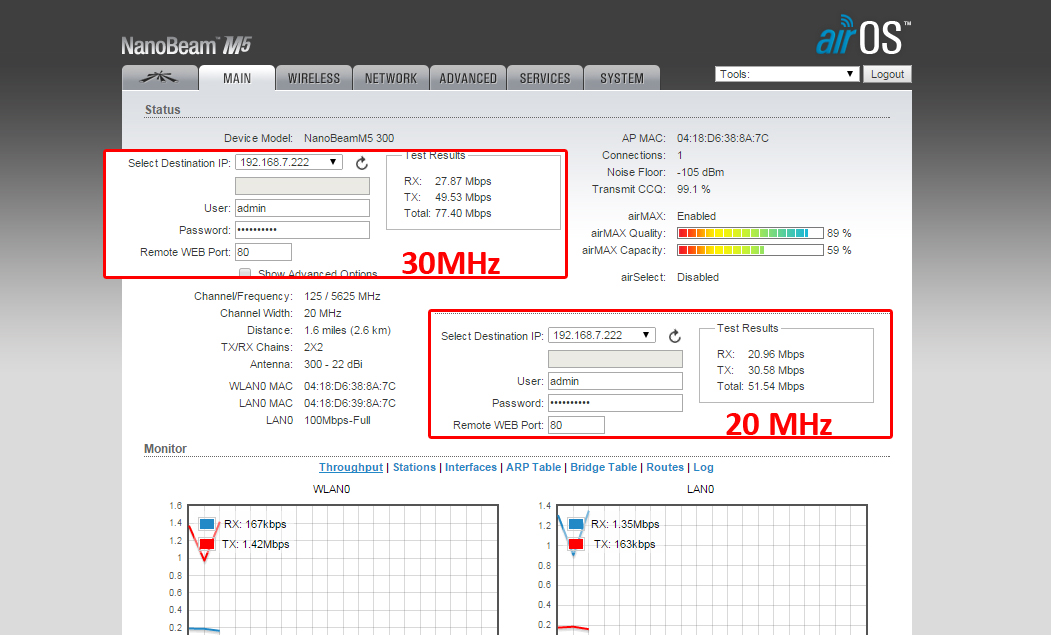Select Channel/Frequency value 125 / 5625 MHz
The height and width of the screenshot is (635, 1051).
click(342, 296)
